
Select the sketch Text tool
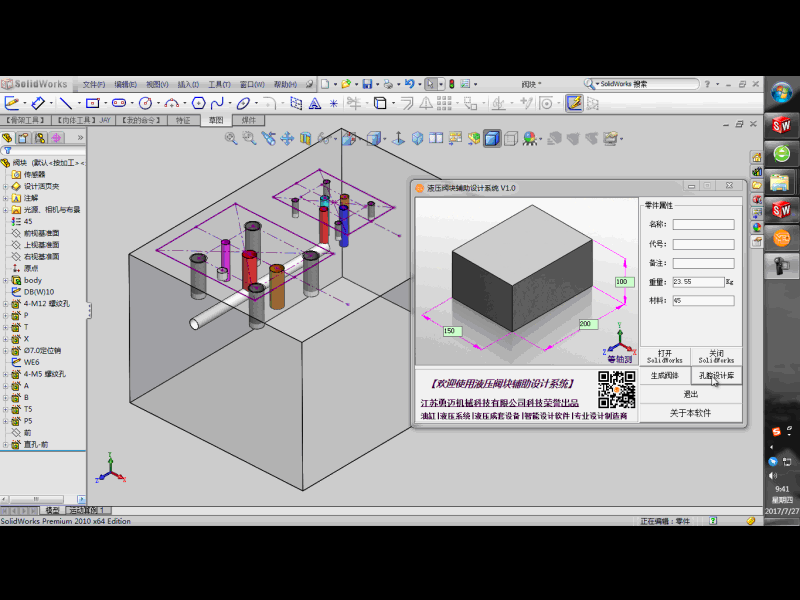(x=315, y=104)
